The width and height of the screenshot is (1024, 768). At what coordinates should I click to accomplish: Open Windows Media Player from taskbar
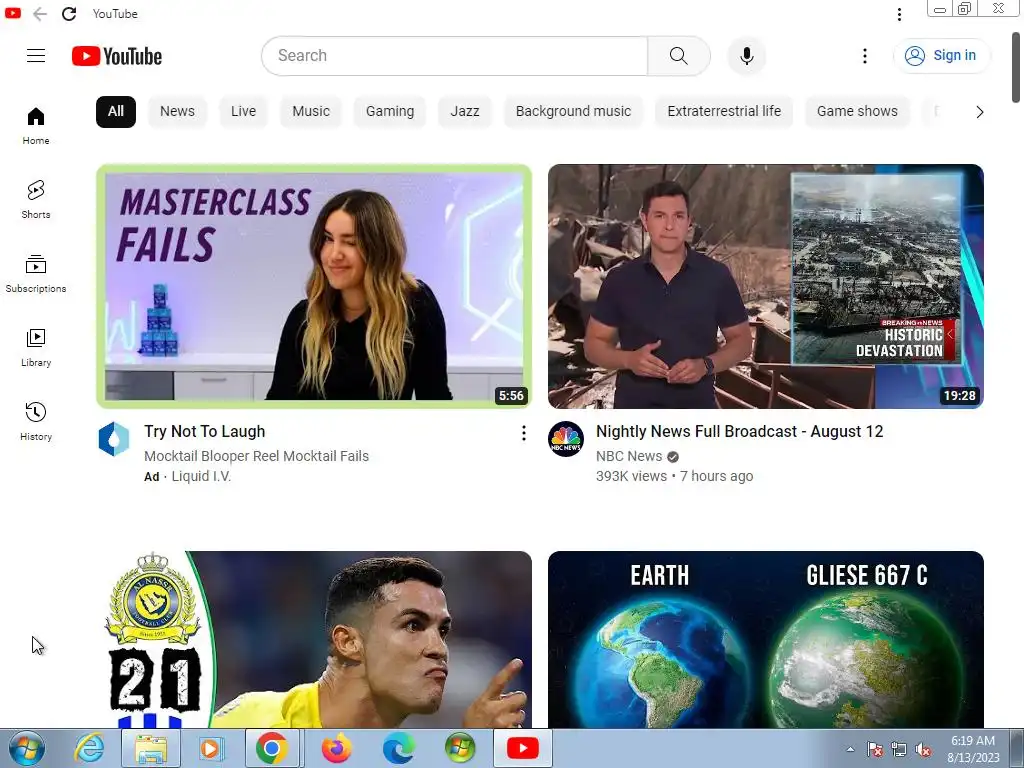pyautogui.click(x=210, y=748)
